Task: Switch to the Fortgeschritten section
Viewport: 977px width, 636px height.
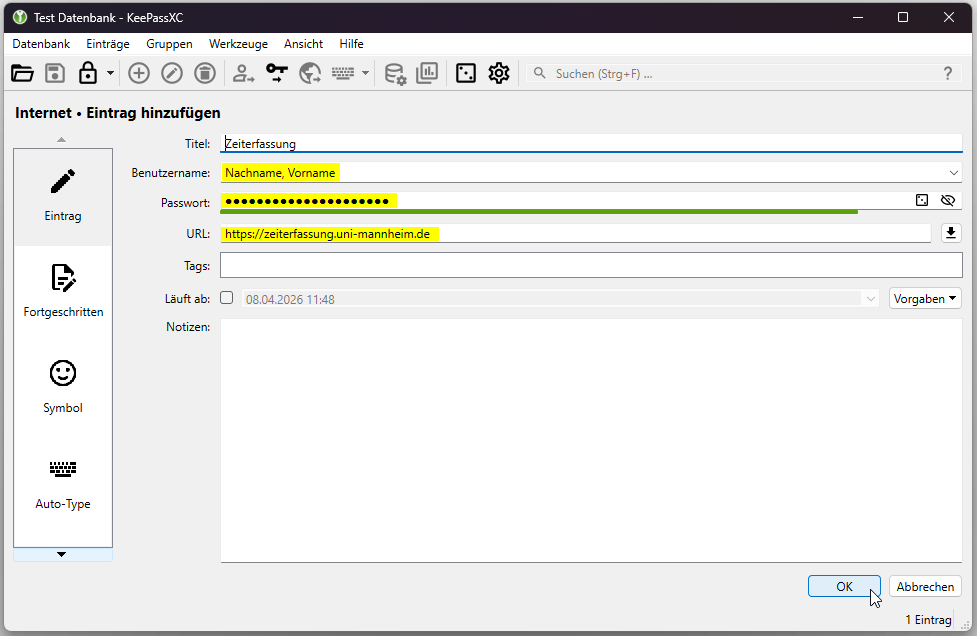Action: 63,293
